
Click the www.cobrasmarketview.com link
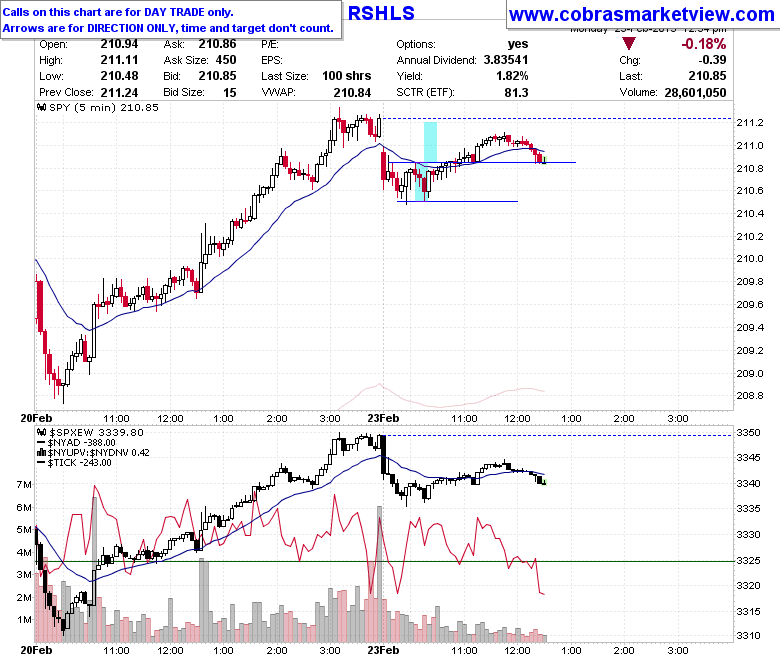pyautogui.click(x=642, y=14)
